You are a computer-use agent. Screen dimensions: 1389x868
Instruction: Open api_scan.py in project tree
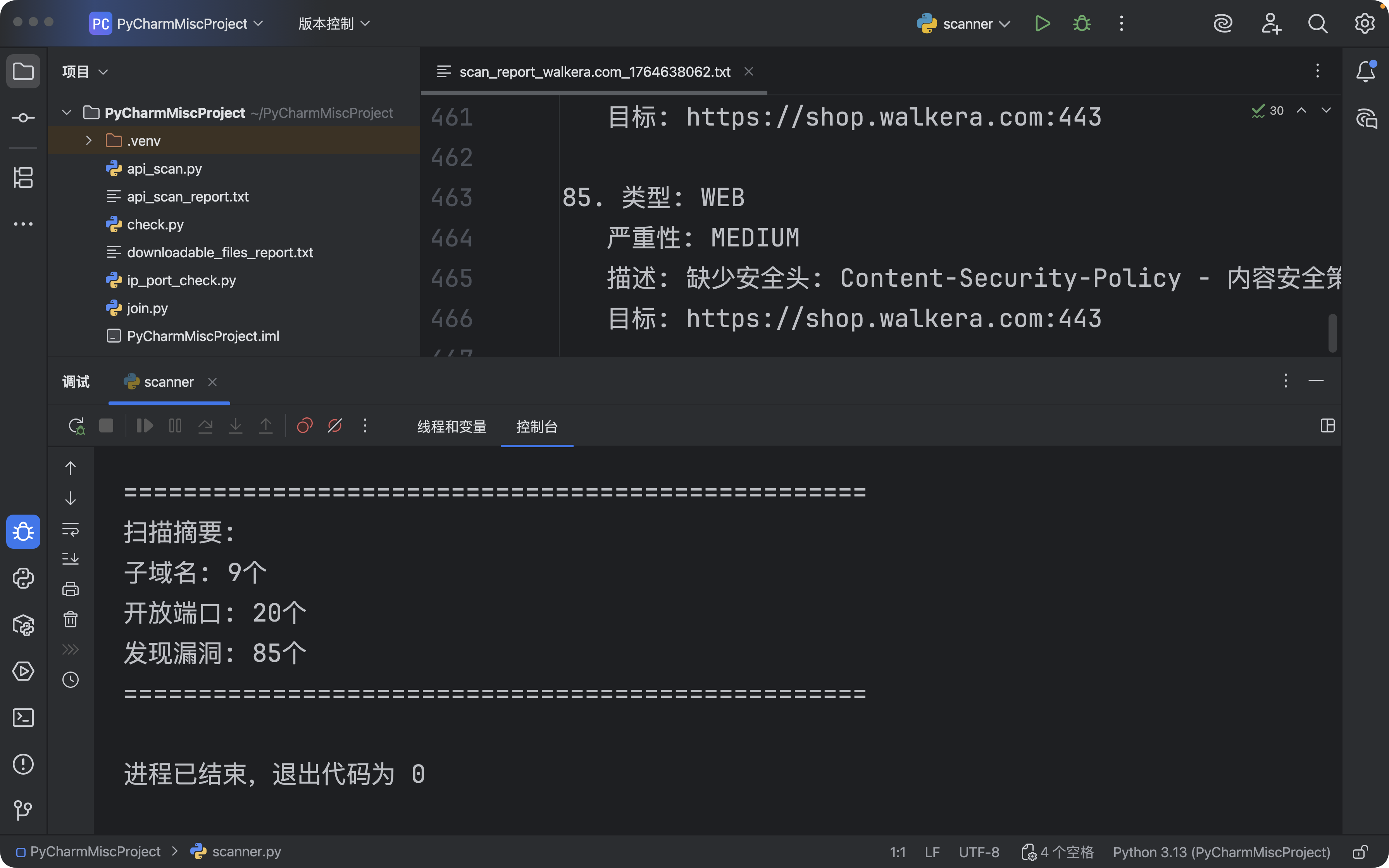point(164,169)
